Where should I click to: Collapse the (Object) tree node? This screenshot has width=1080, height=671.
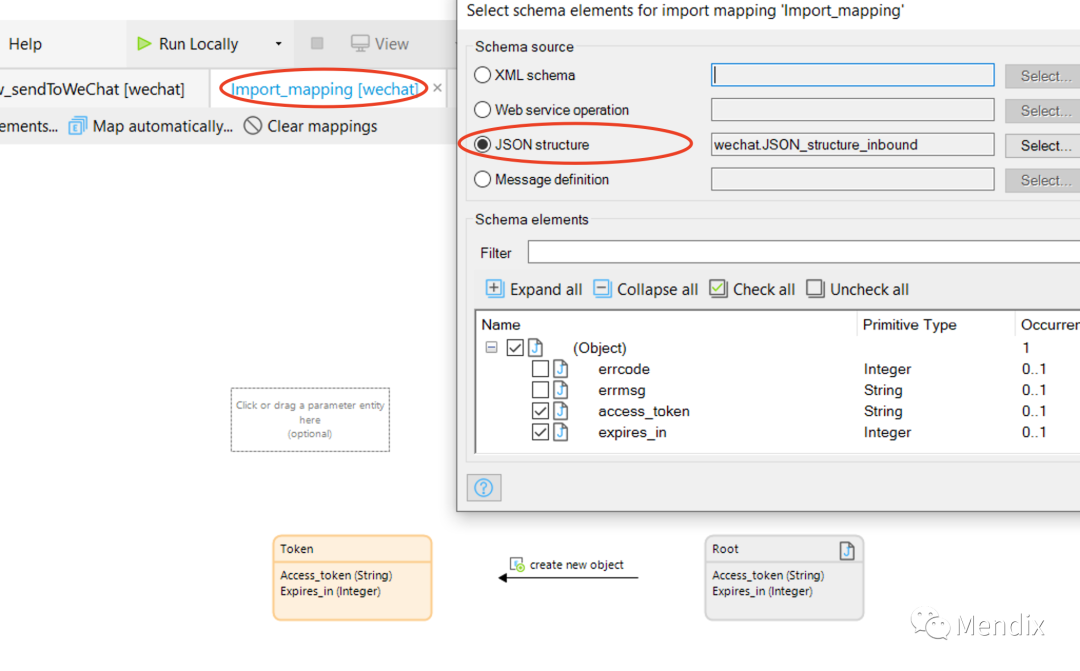(491, 347)
